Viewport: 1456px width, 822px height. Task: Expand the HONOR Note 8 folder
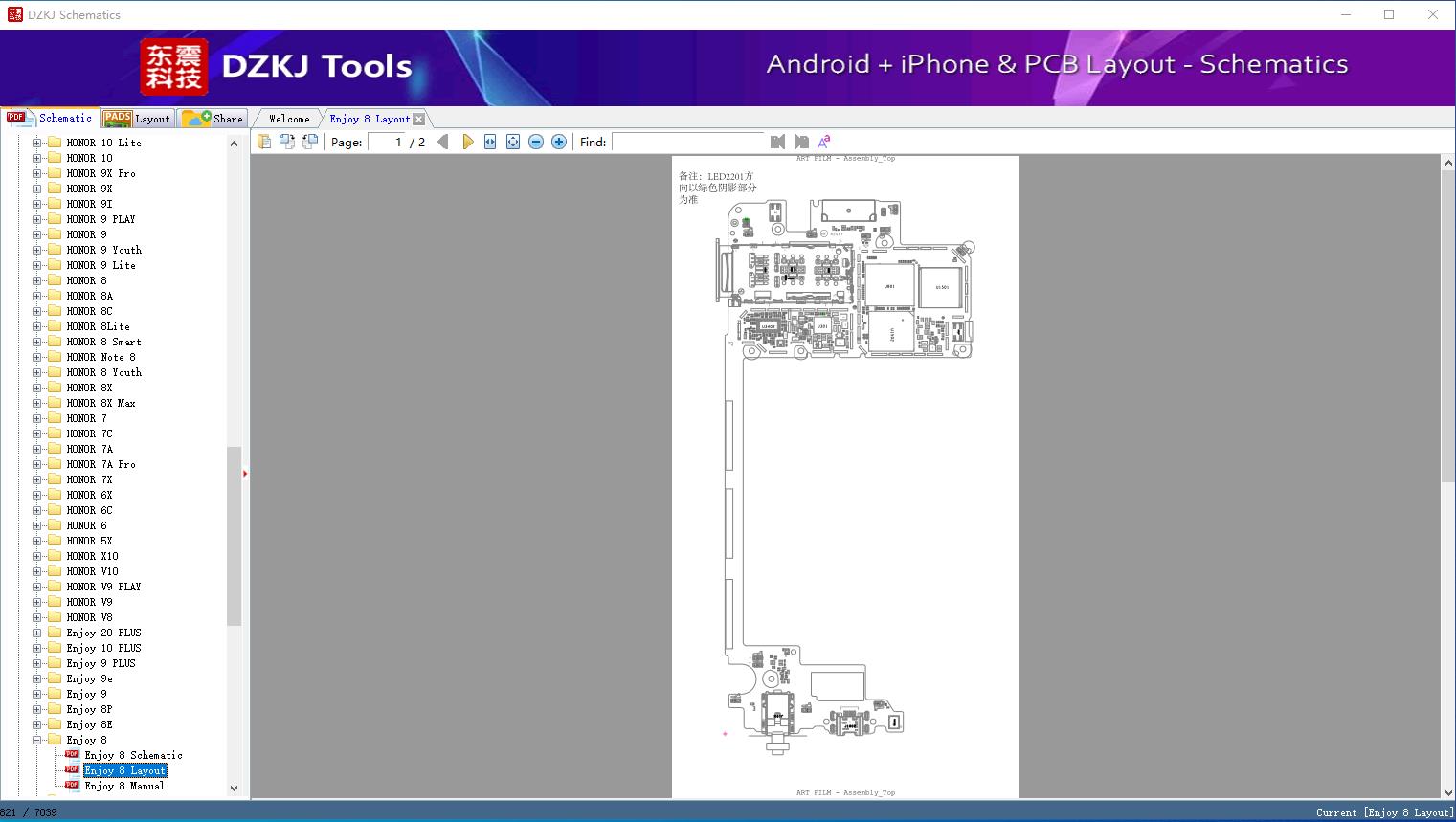[36, 357]
